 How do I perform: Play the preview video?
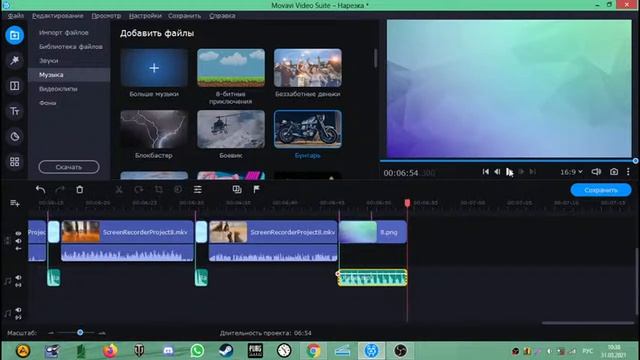(x=509, y=172)
